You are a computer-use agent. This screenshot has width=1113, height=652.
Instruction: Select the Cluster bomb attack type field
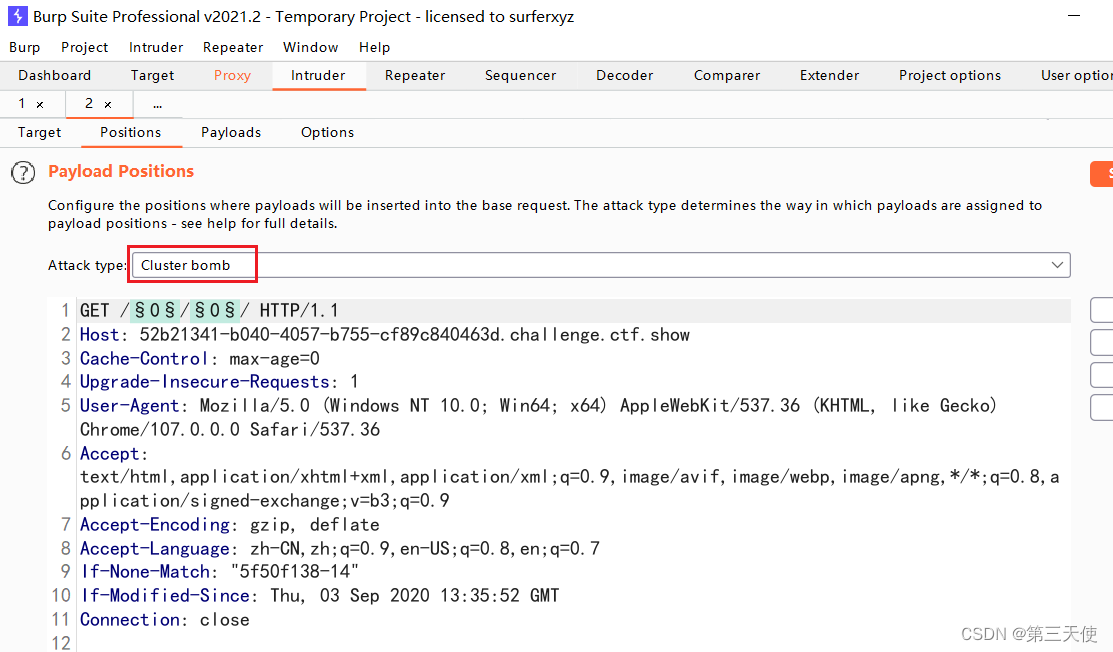601,265
